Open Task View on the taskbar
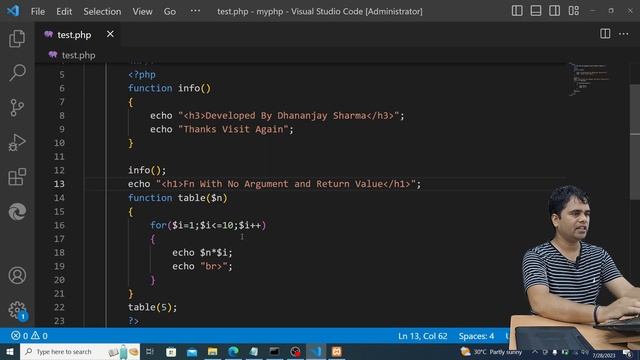640x360 pixels. (x=150, y=351)
